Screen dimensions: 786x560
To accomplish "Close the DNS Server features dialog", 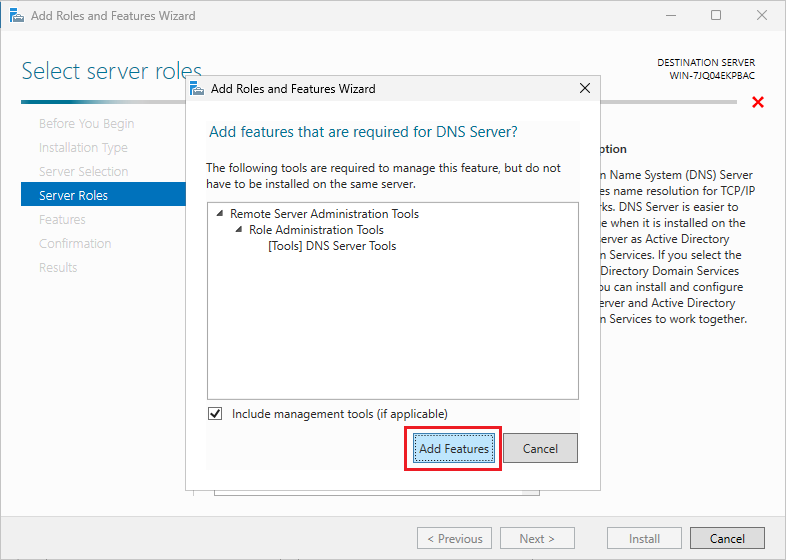I will coord(585,89).
